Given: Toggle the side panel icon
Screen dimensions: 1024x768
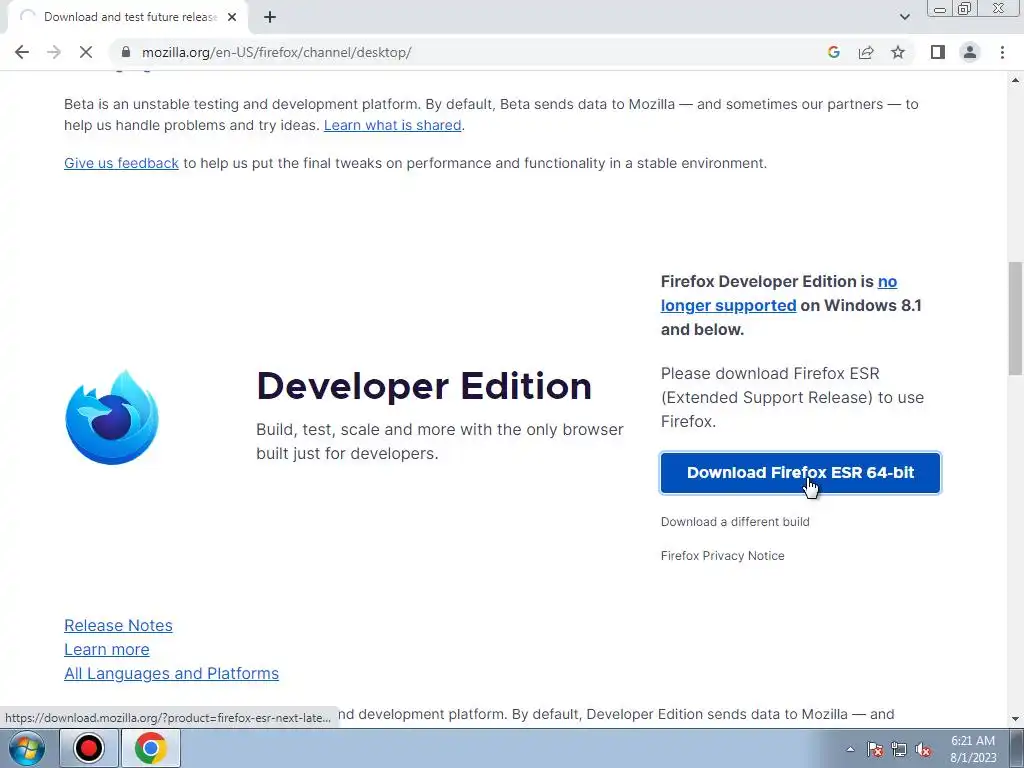Looking at the screenshot, I should pos(938,52).
